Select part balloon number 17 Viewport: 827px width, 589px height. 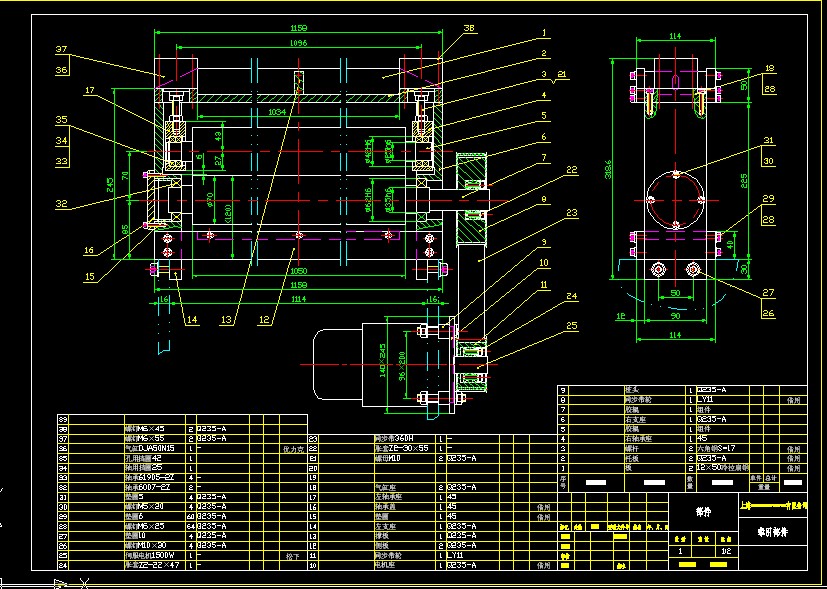(x=89, y=91)
